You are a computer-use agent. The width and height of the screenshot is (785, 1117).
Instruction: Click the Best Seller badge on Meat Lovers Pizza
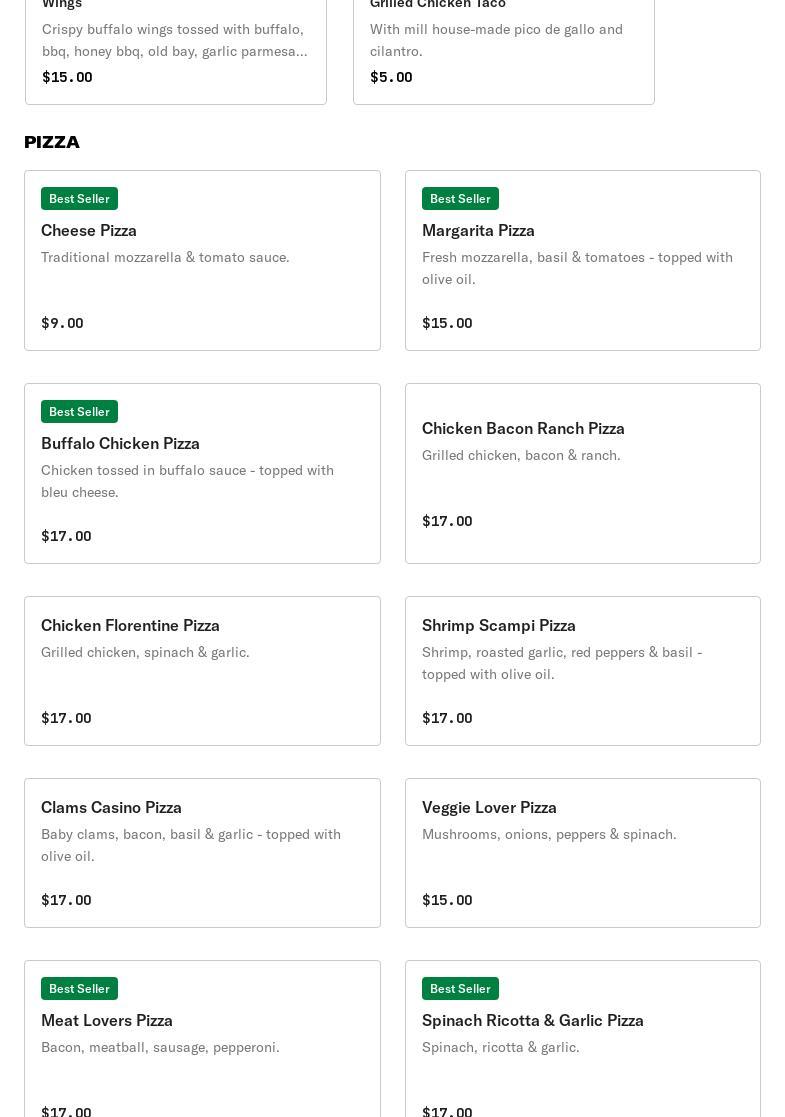pos(79,989)
